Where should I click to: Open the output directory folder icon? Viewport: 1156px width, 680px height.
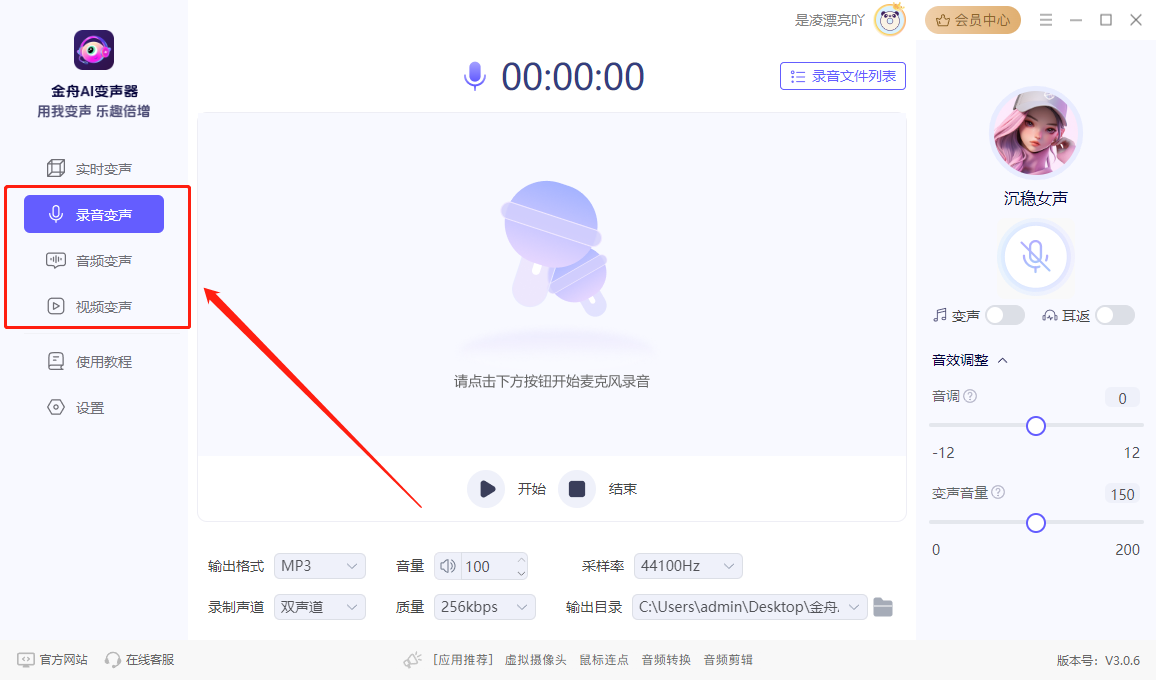coord(883,606)
